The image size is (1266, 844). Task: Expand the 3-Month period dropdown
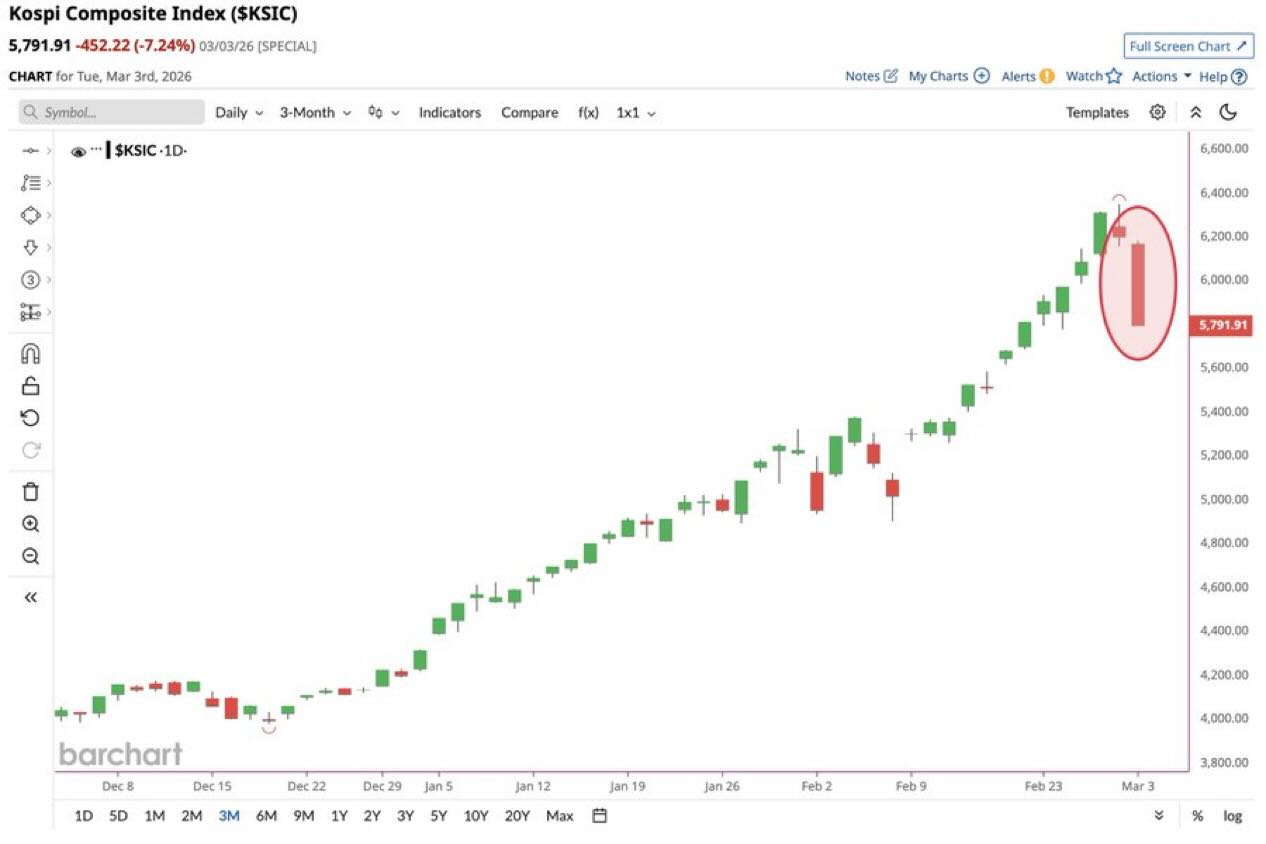(x=315, y=113)
